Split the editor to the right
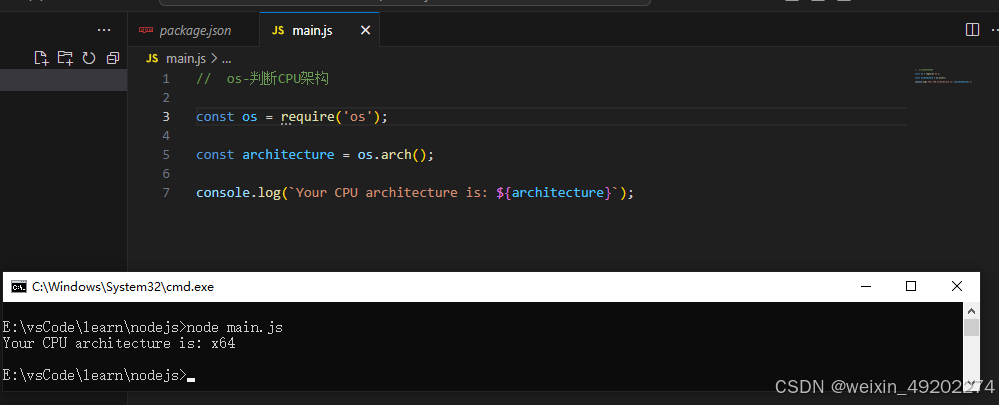Viewport: 999px width, 405px height. (x=972, y=30)
